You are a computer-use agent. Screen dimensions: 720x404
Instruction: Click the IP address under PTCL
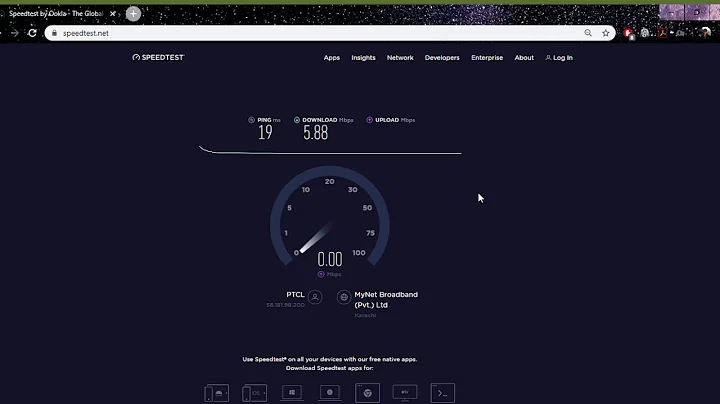click(x=286, y=305)
